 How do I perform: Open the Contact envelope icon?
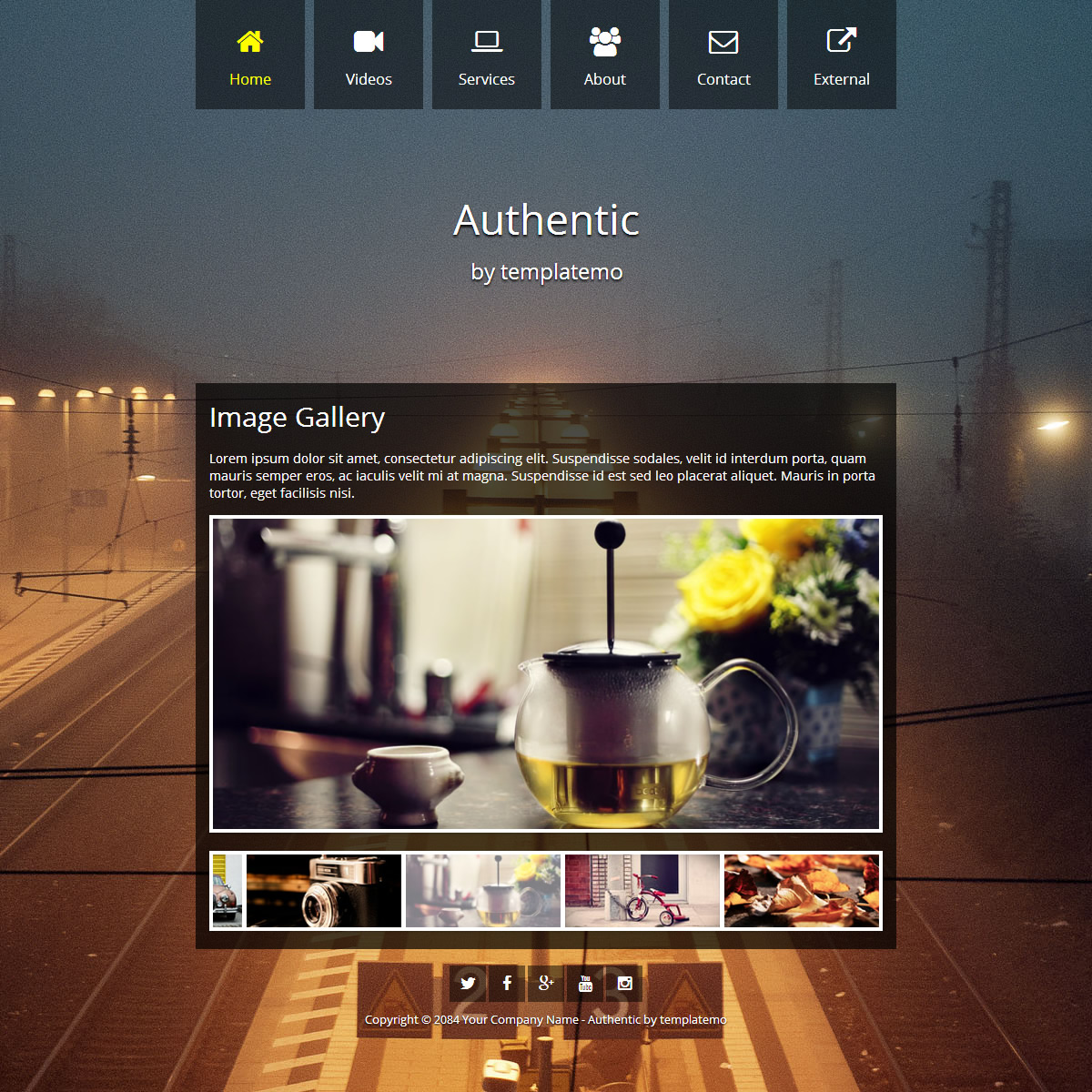point(723,42)
